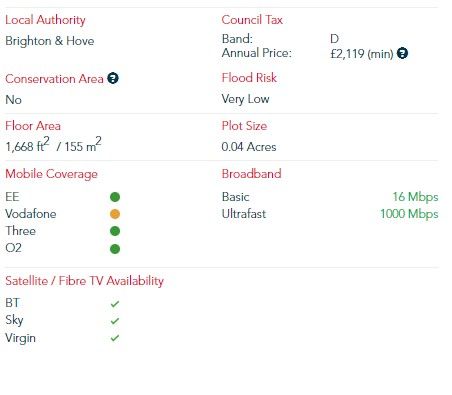452x395 pixels.
Task: Click the Virgin availability checkmark
Action: click(x=115, y=338)
